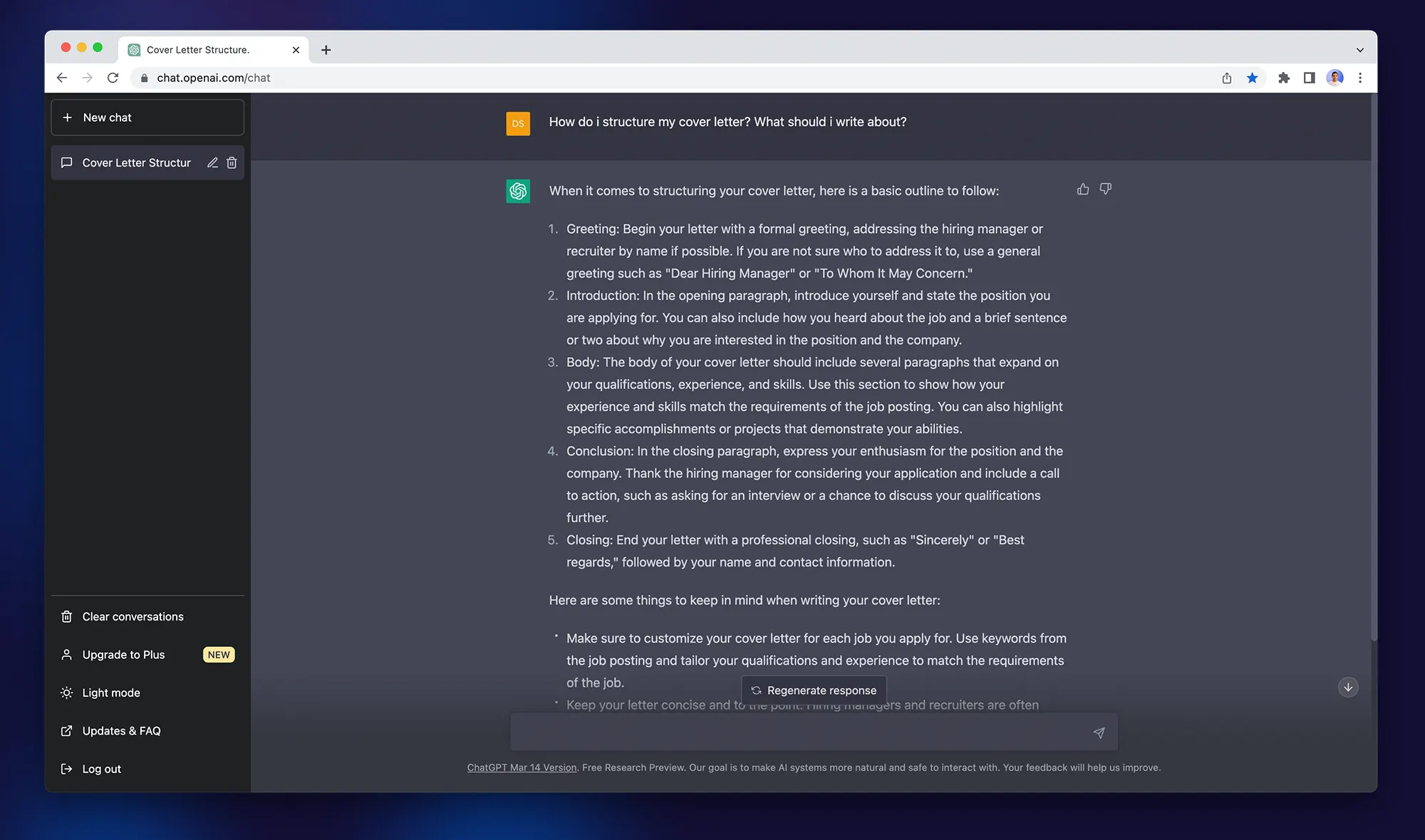Start a New chat
The image size is (1425, 840).
147,118
